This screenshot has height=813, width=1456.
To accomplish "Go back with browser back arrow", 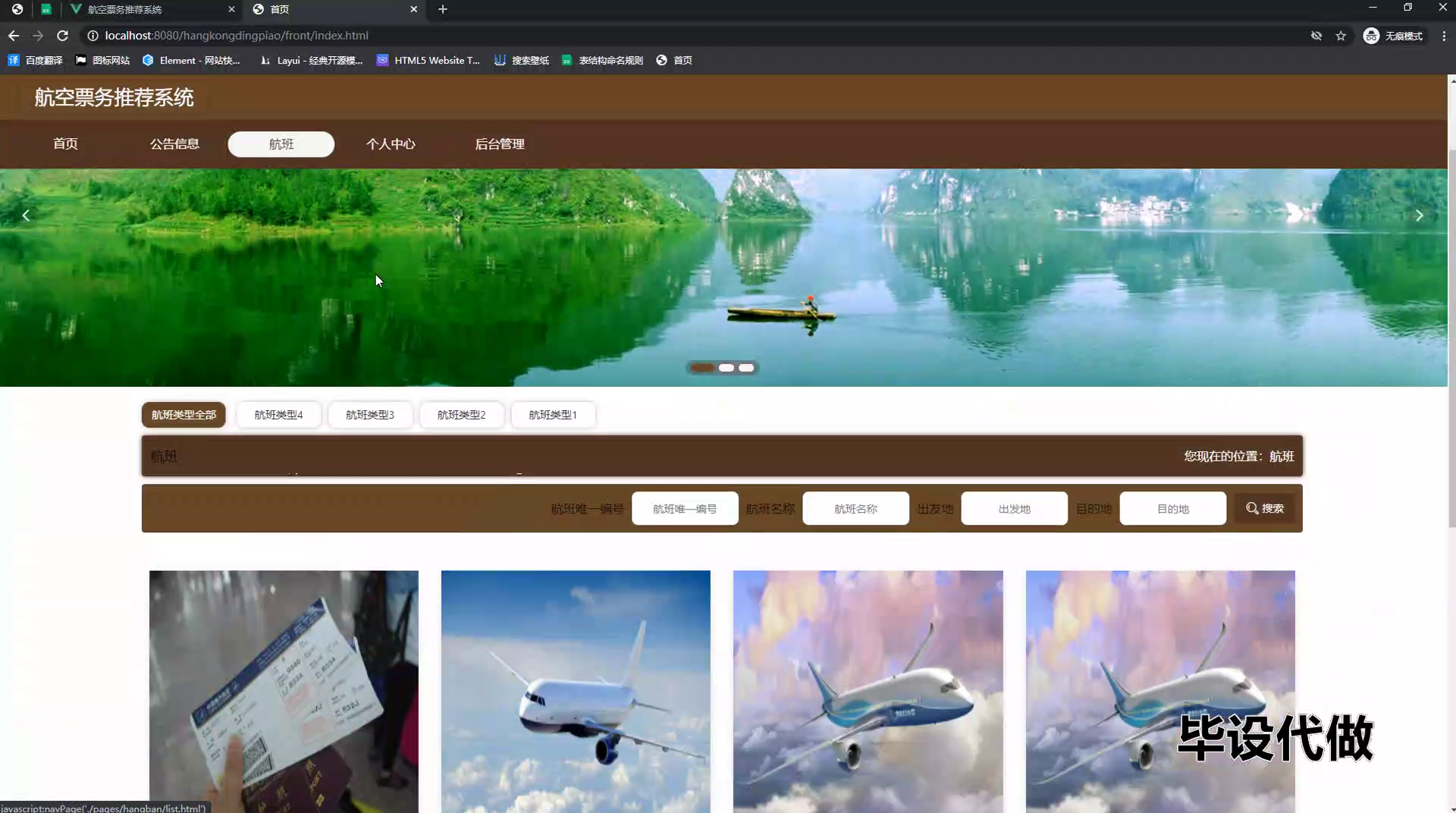I will coord(14,36).
